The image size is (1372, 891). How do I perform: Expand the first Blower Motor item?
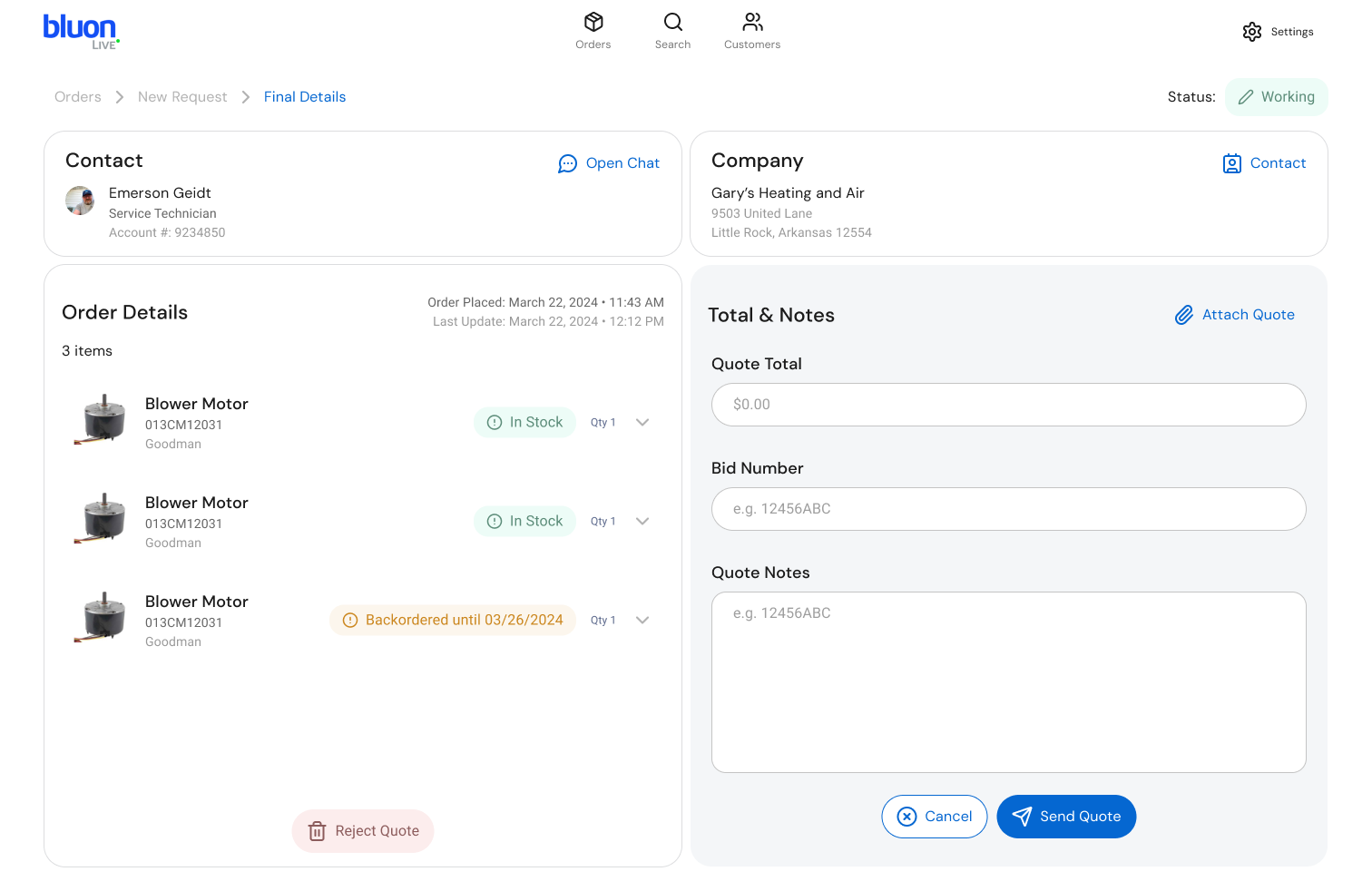pyautogui.click(x=642, y=422)
